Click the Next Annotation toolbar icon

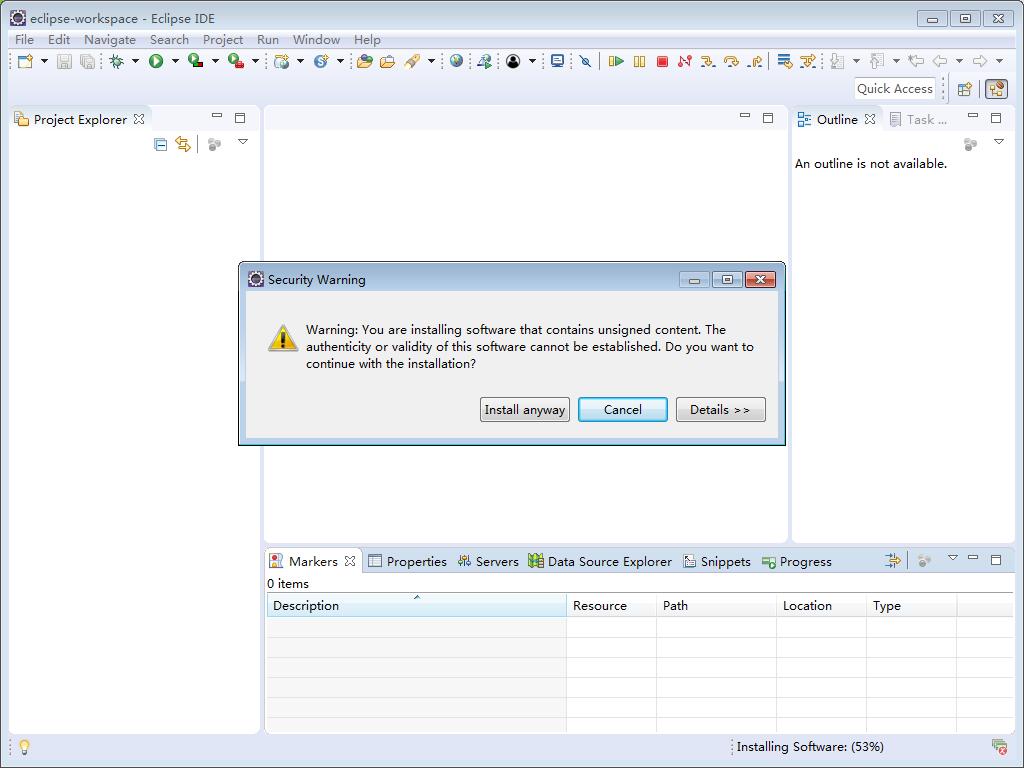(x=837, y=61)
